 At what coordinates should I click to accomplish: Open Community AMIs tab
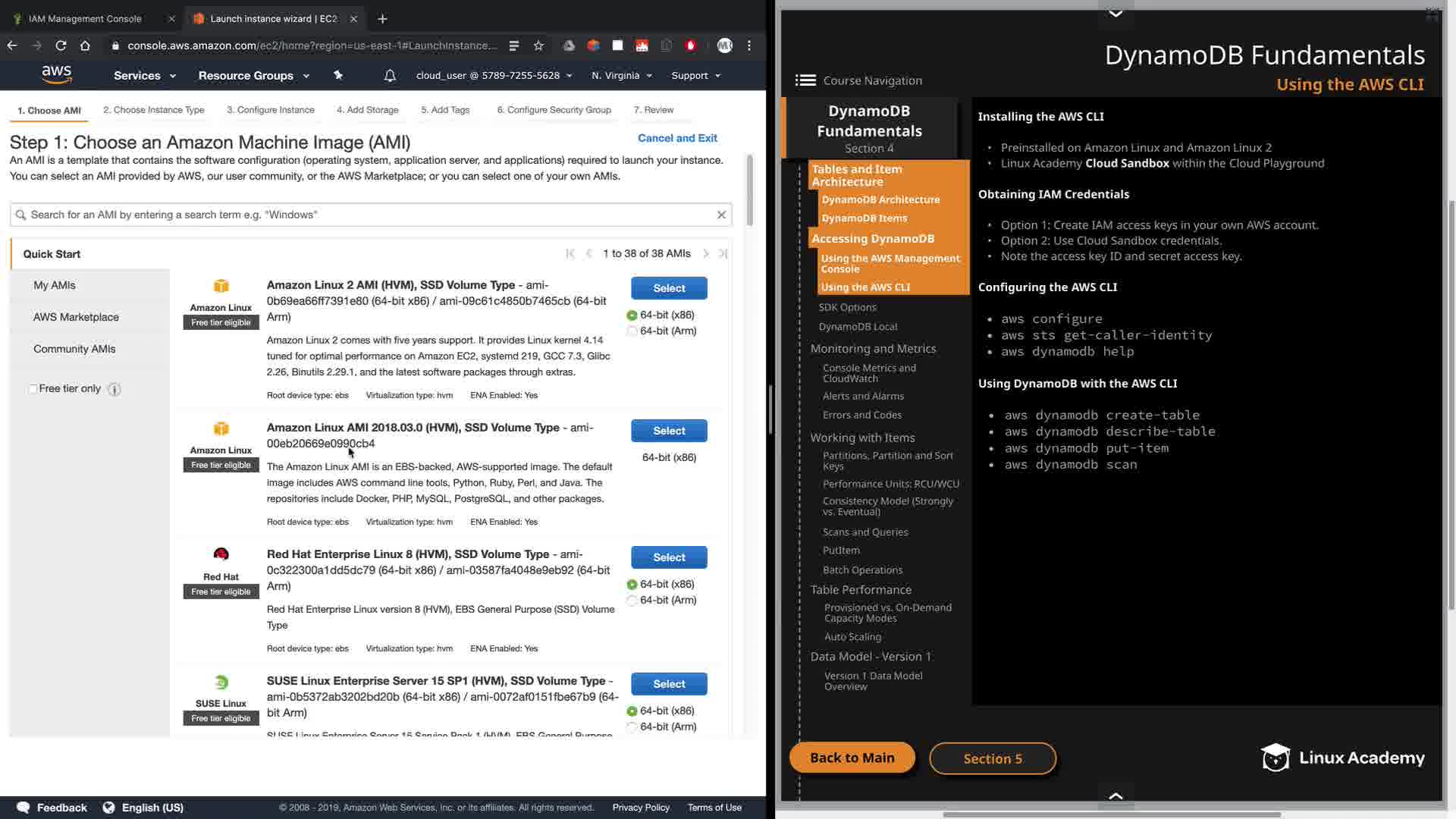(x=74, y=349)
